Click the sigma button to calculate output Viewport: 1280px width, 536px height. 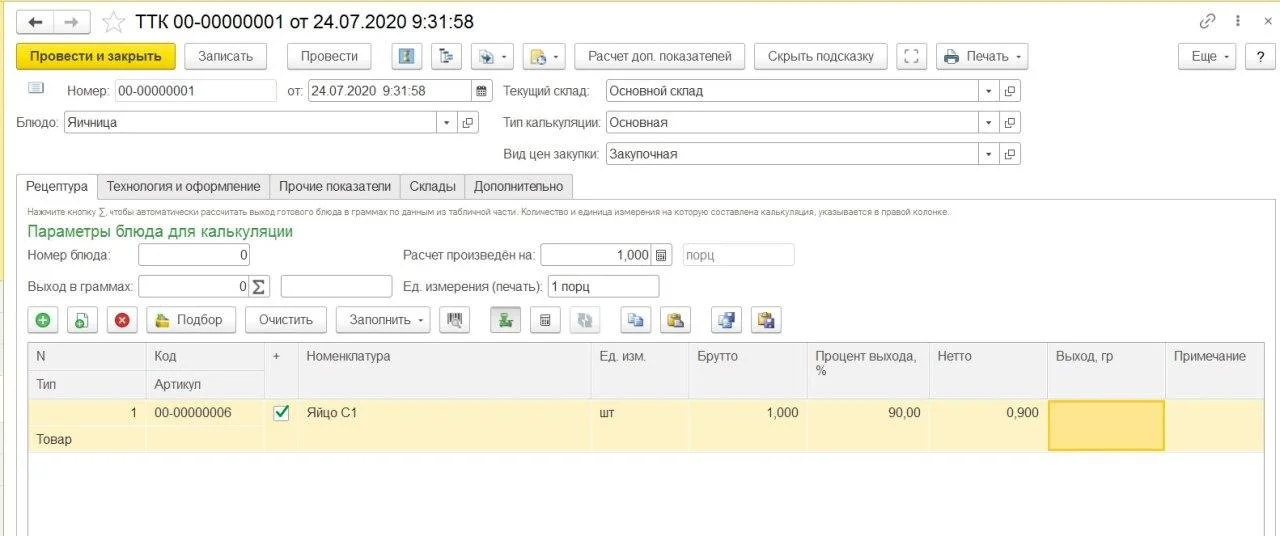[259, 287]
